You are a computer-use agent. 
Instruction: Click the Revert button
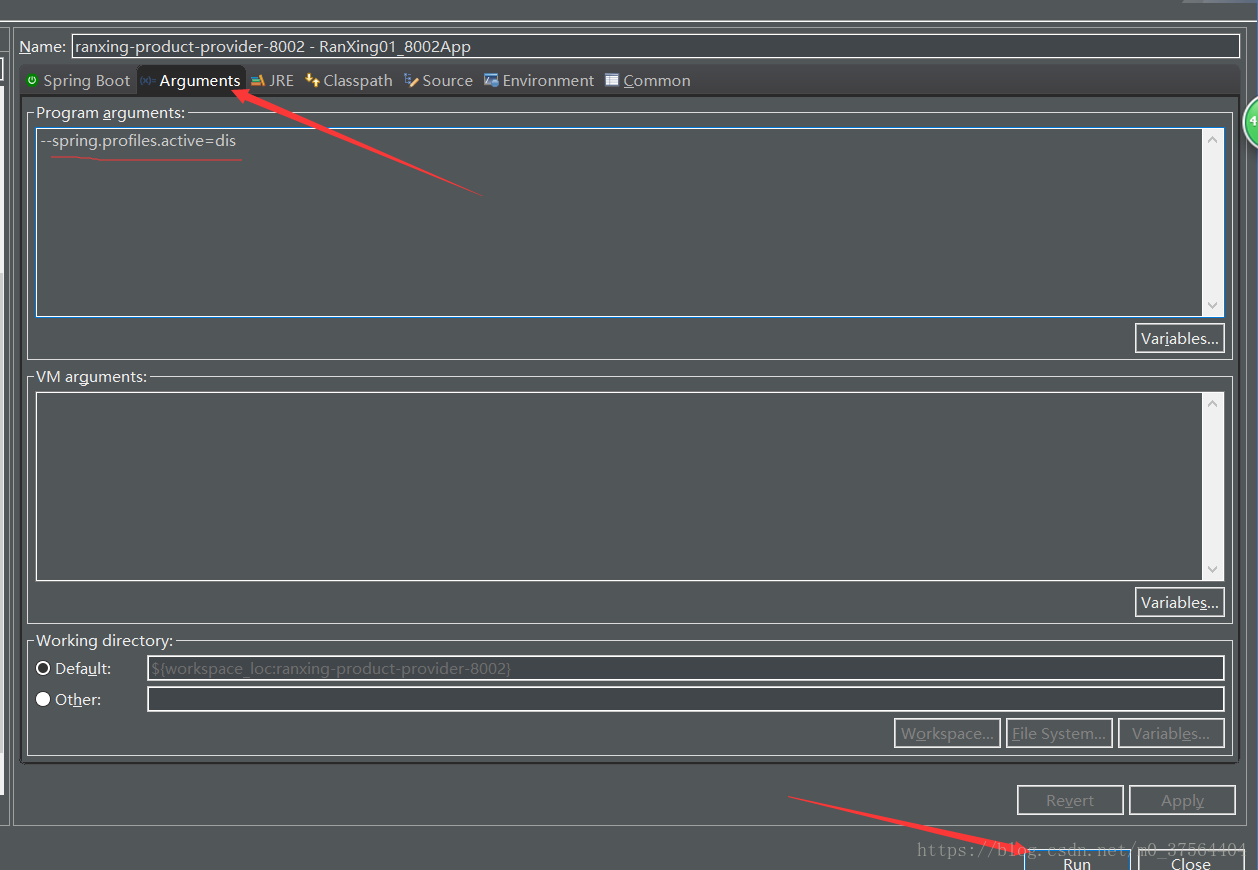1070,800
